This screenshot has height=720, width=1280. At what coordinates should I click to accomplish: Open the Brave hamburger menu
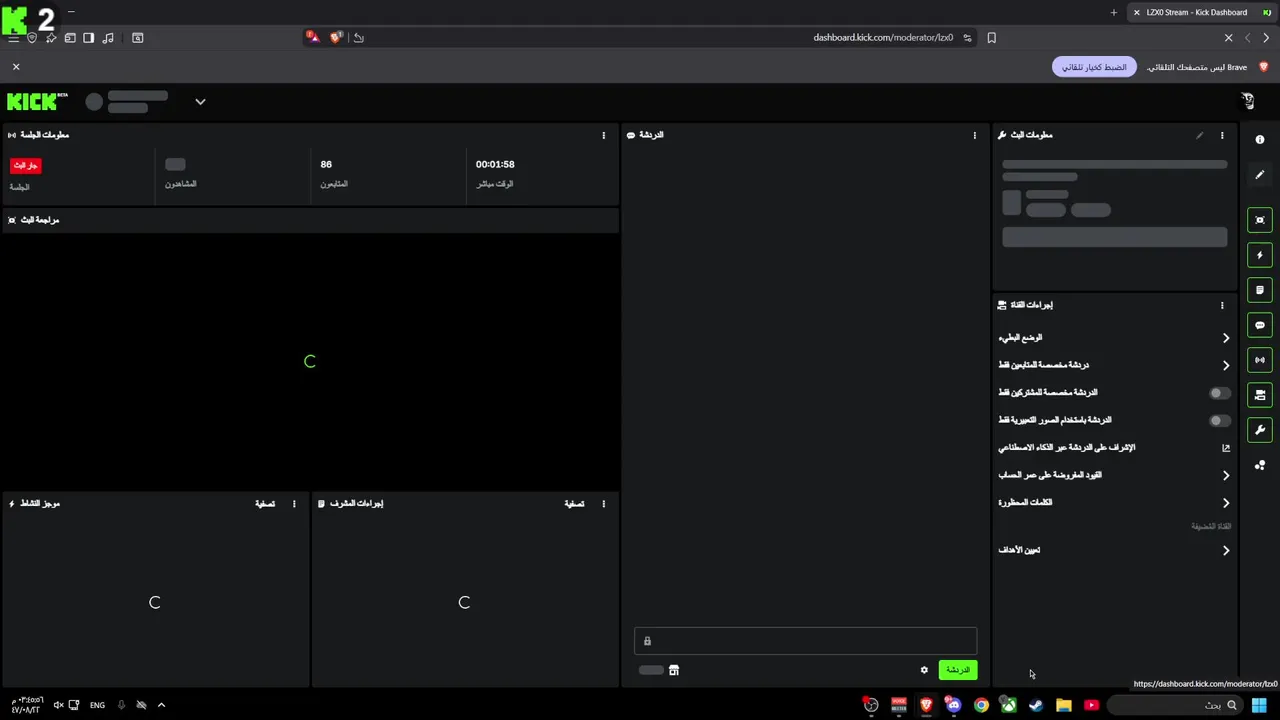(x=13, y=38)
